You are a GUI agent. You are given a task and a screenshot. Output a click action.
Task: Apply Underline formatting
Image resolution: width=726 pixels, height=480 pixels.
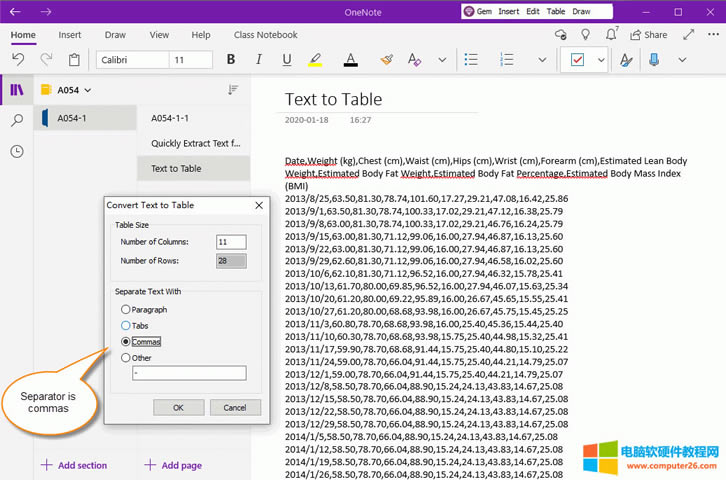click(287, 60)
